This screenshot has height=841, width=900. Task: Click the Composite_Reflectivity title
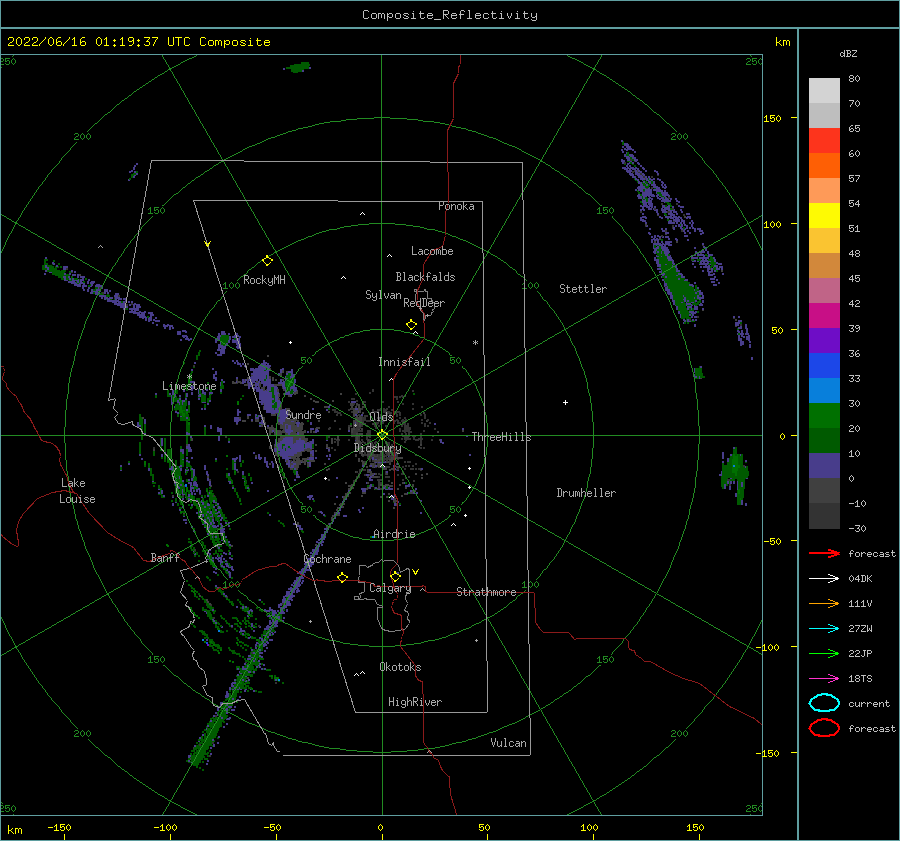450,15
